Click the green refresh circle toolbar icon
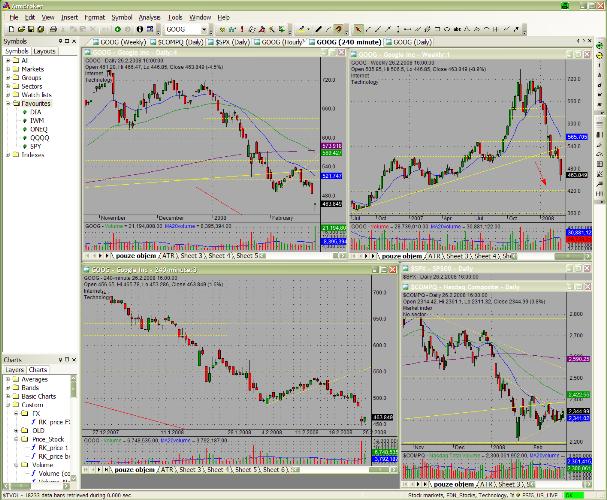 118,29
